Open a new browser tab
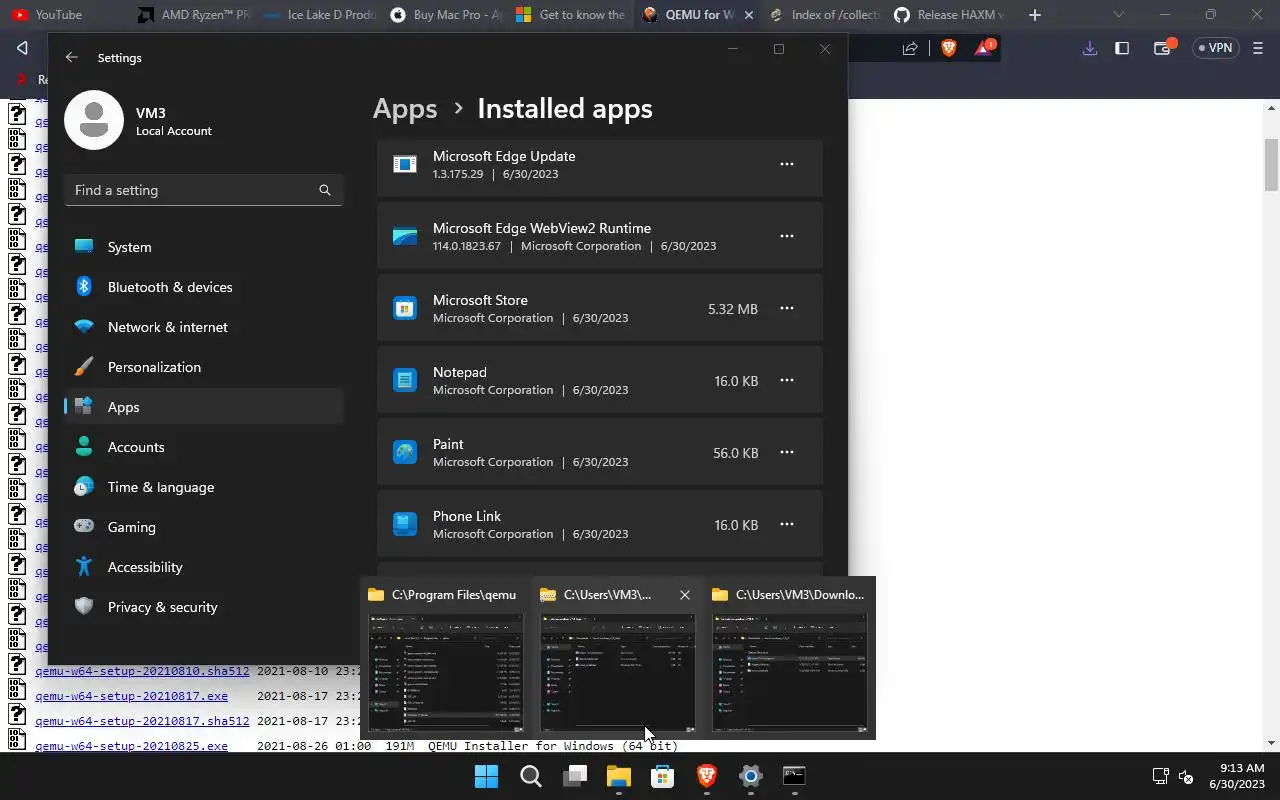This screenshot has width=1280, height=800. 1034,15
